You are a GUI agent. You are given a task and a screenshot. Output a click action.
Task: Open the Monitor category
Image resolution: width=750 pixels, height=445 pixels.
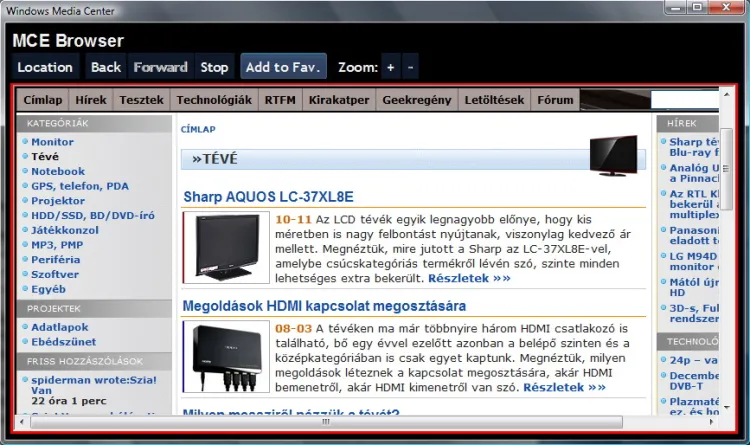(x=52, y=142)
